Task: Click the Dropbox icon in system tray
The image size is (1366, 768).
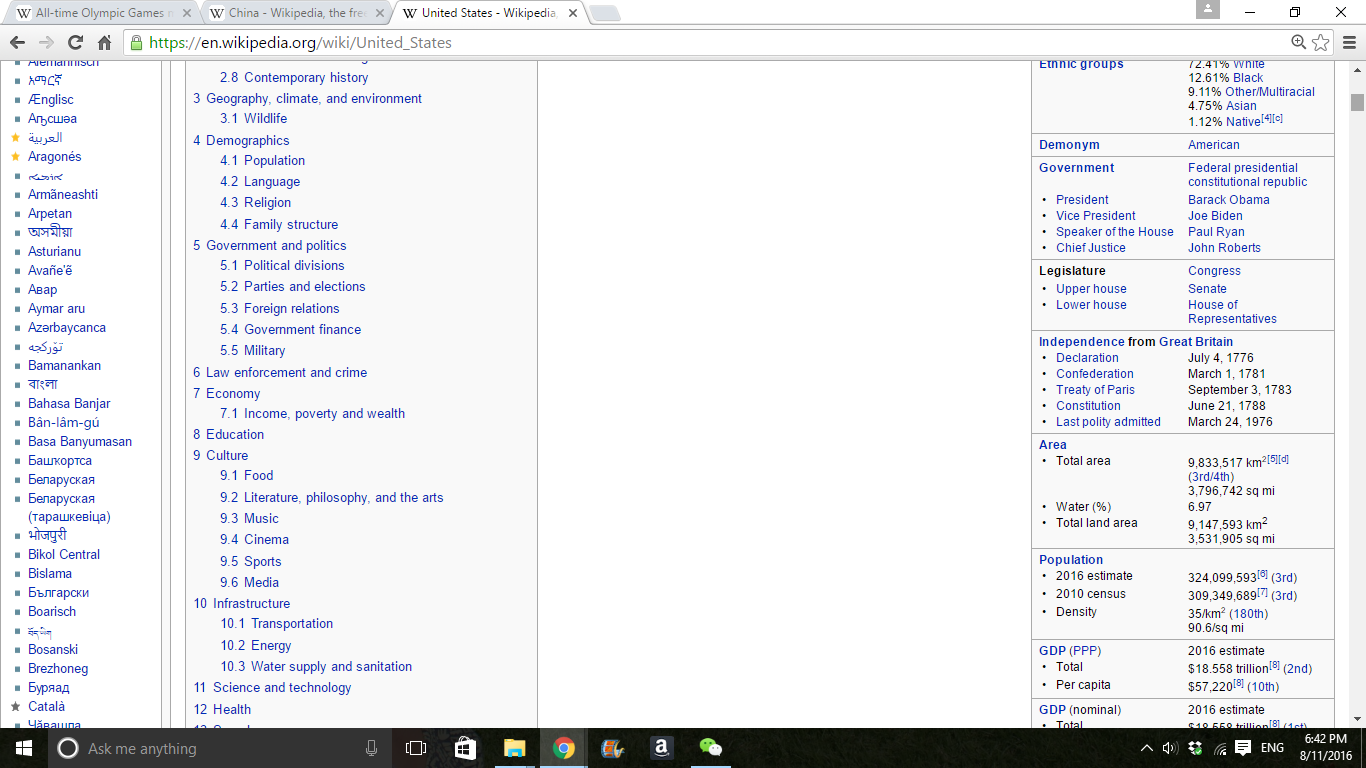Action: pos(1195,748)
